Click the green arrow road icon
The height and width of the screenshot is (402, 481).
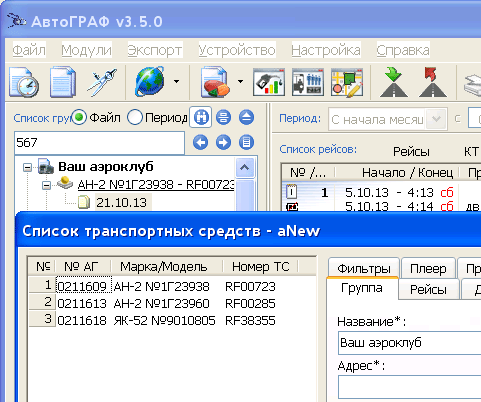pos(394,82)
